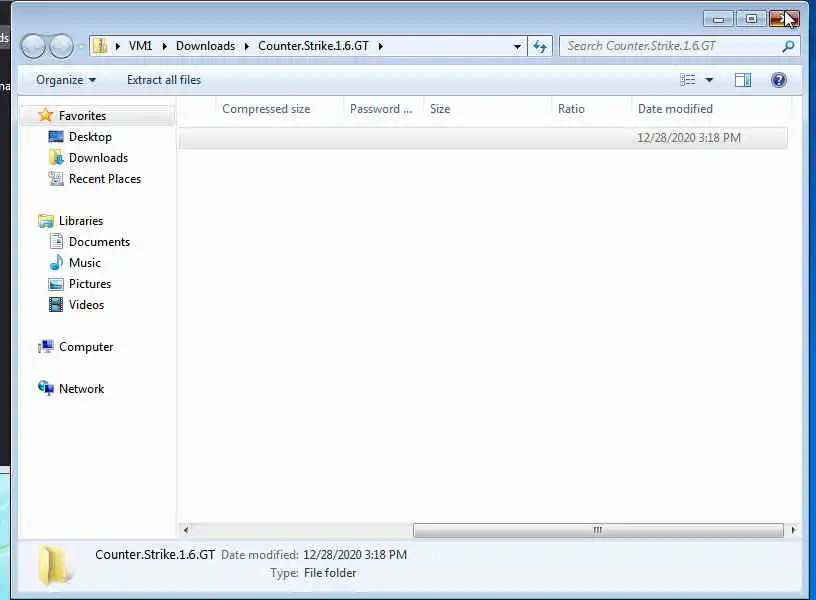Screen dimensions: 816x600
Task: Select Documents in the navigation pane
Action: click(x=99, y=241)
